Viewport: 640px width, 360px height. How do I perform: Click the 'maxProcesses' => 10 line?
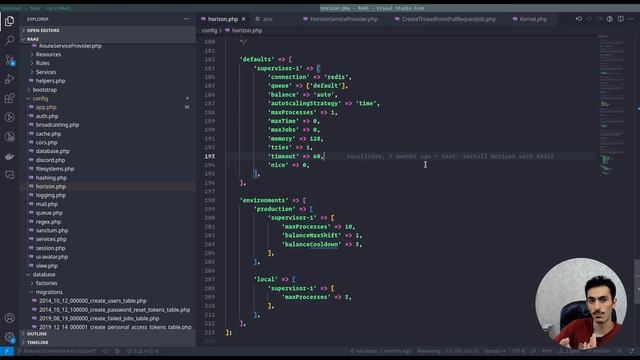click(318, 227)
